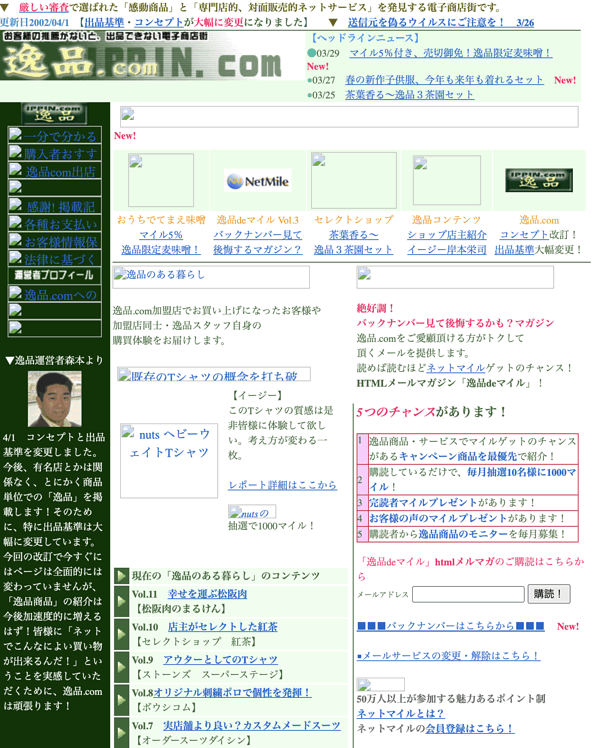Screen dimensions: 600x748
Task: Open sidebar menu 一分で分かる
Action: tap(55, 136)
